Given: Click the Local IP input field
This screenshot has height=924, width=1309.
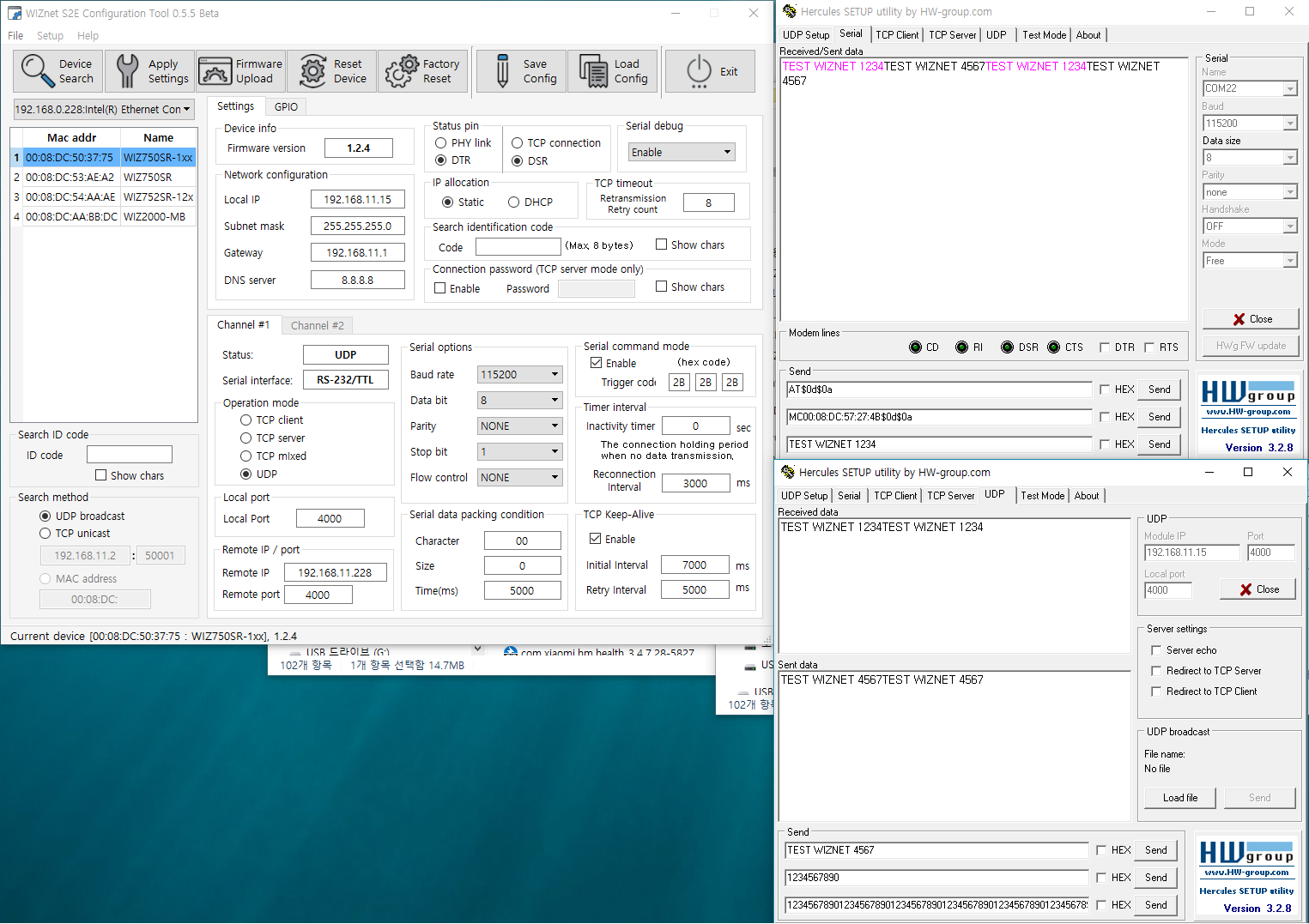Looking at the screenshot, I should coord(357,200).
